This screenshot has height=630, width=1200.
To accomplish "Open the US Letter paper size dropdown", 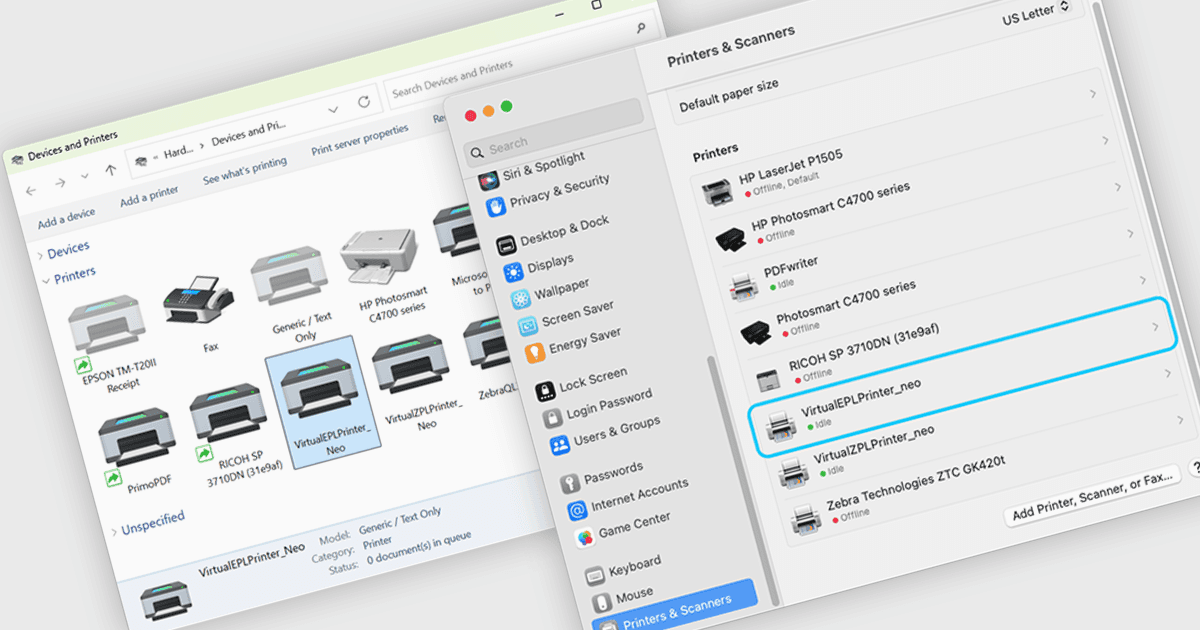I will pyautogui.click(x=1036, y=13).
